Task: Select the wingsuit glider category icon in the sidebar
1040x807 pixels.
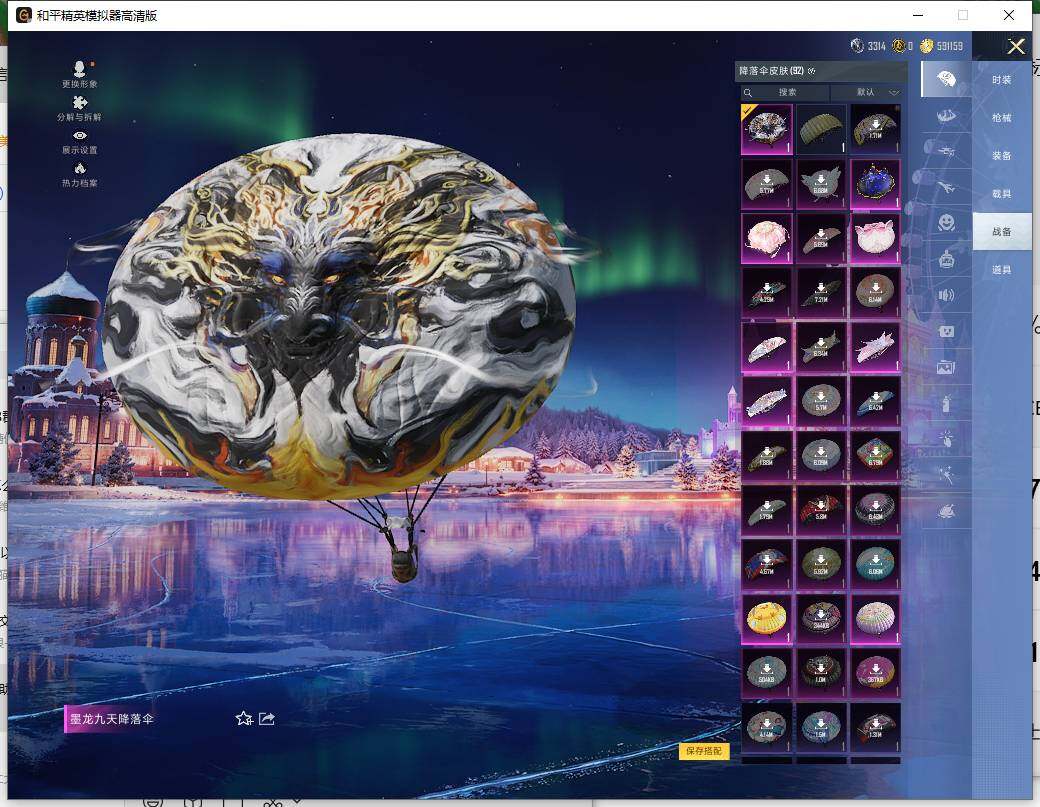Action: coord(946,116)
